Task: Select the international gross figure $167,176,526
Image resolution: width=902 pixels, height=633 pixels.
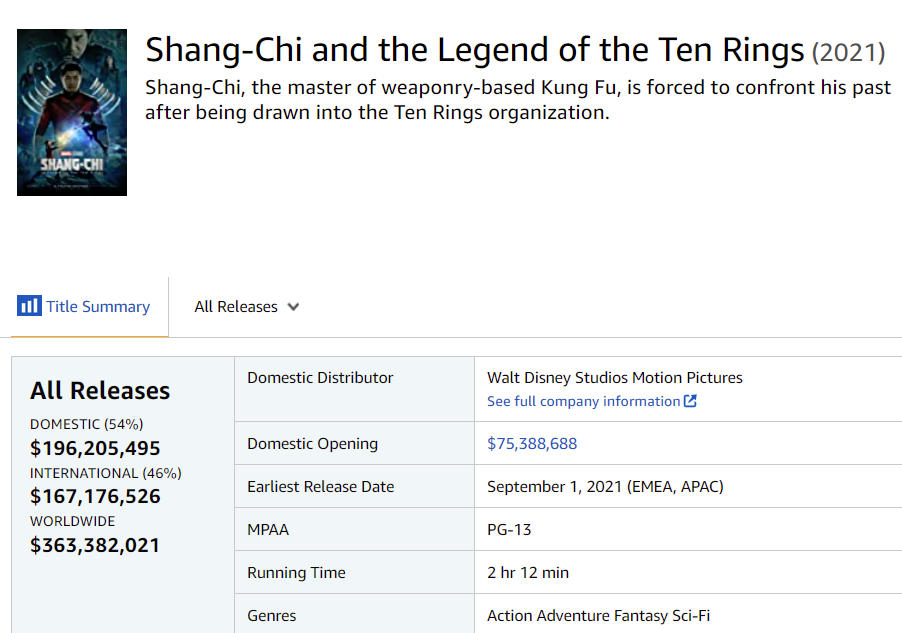Action: tap(95, 496)
